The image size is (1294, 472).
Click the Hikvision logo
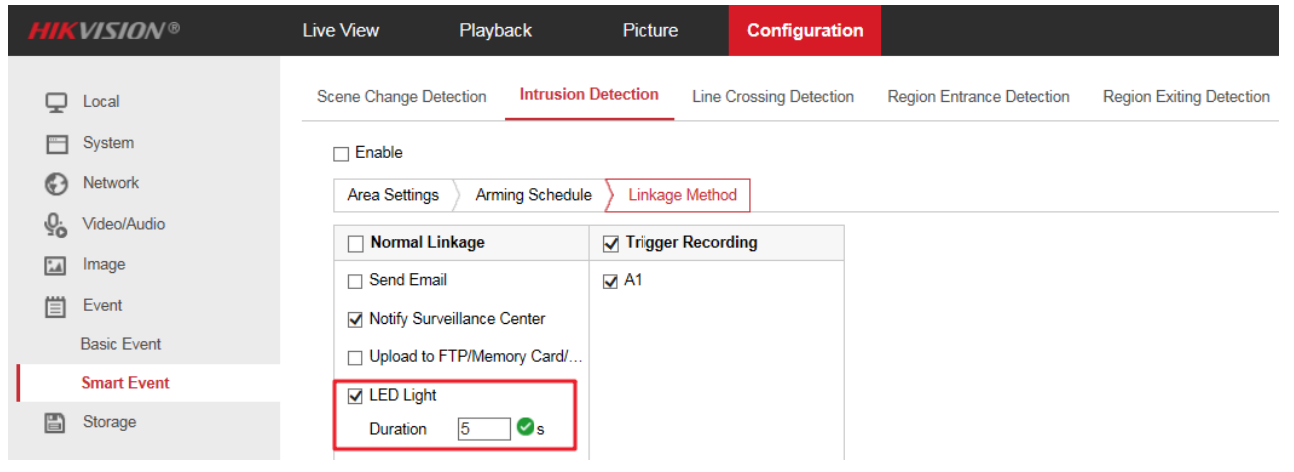pyautogui.click(x=104, y=31)
